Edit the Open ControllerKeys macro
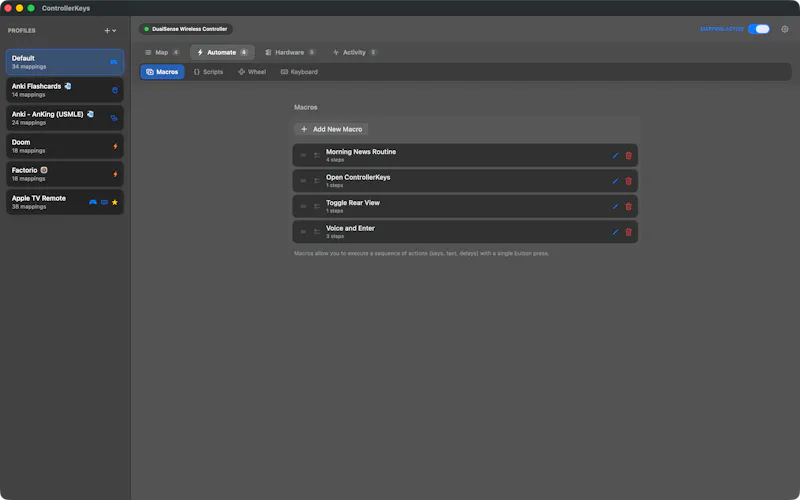 click(615, 181)
